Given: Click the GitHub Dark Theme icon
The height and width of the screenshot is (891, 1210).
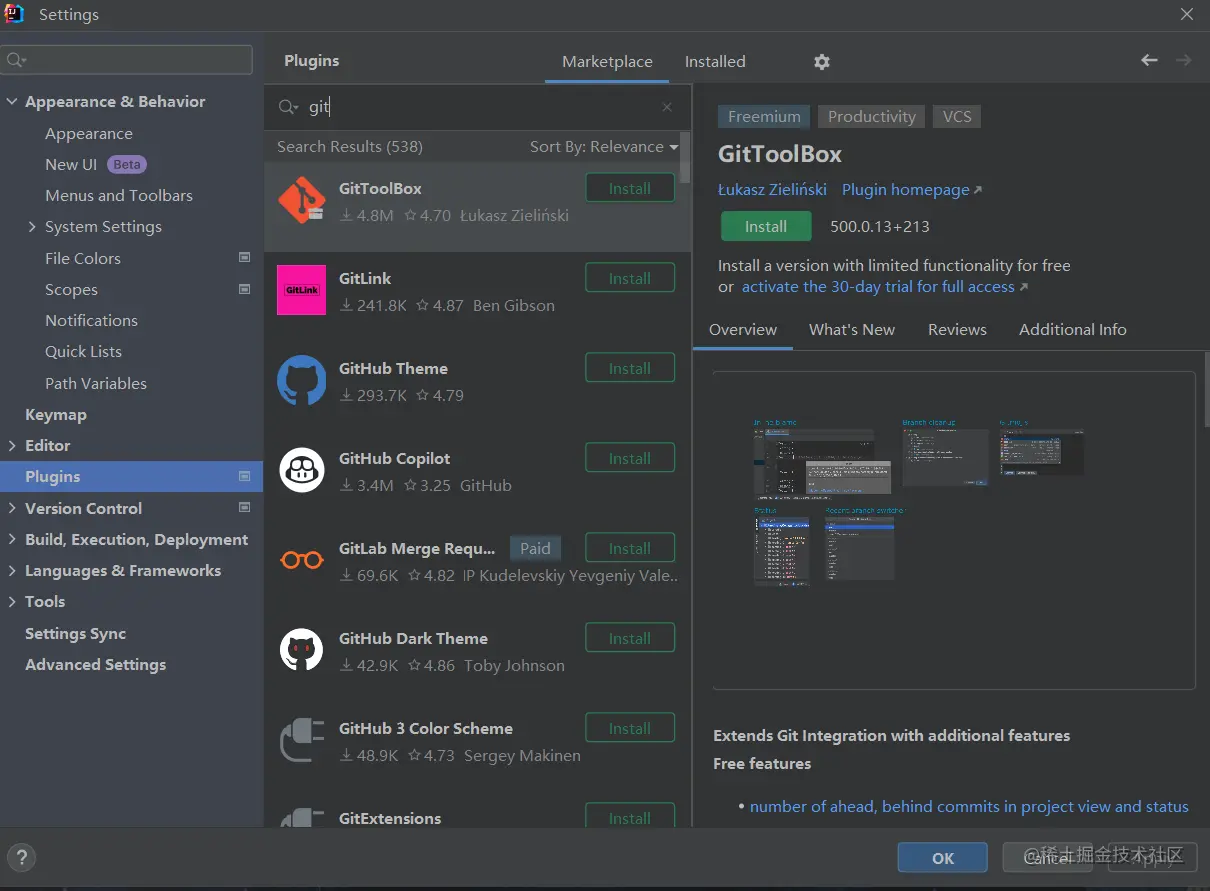Looking at the screenshot, I should [301, 650].
